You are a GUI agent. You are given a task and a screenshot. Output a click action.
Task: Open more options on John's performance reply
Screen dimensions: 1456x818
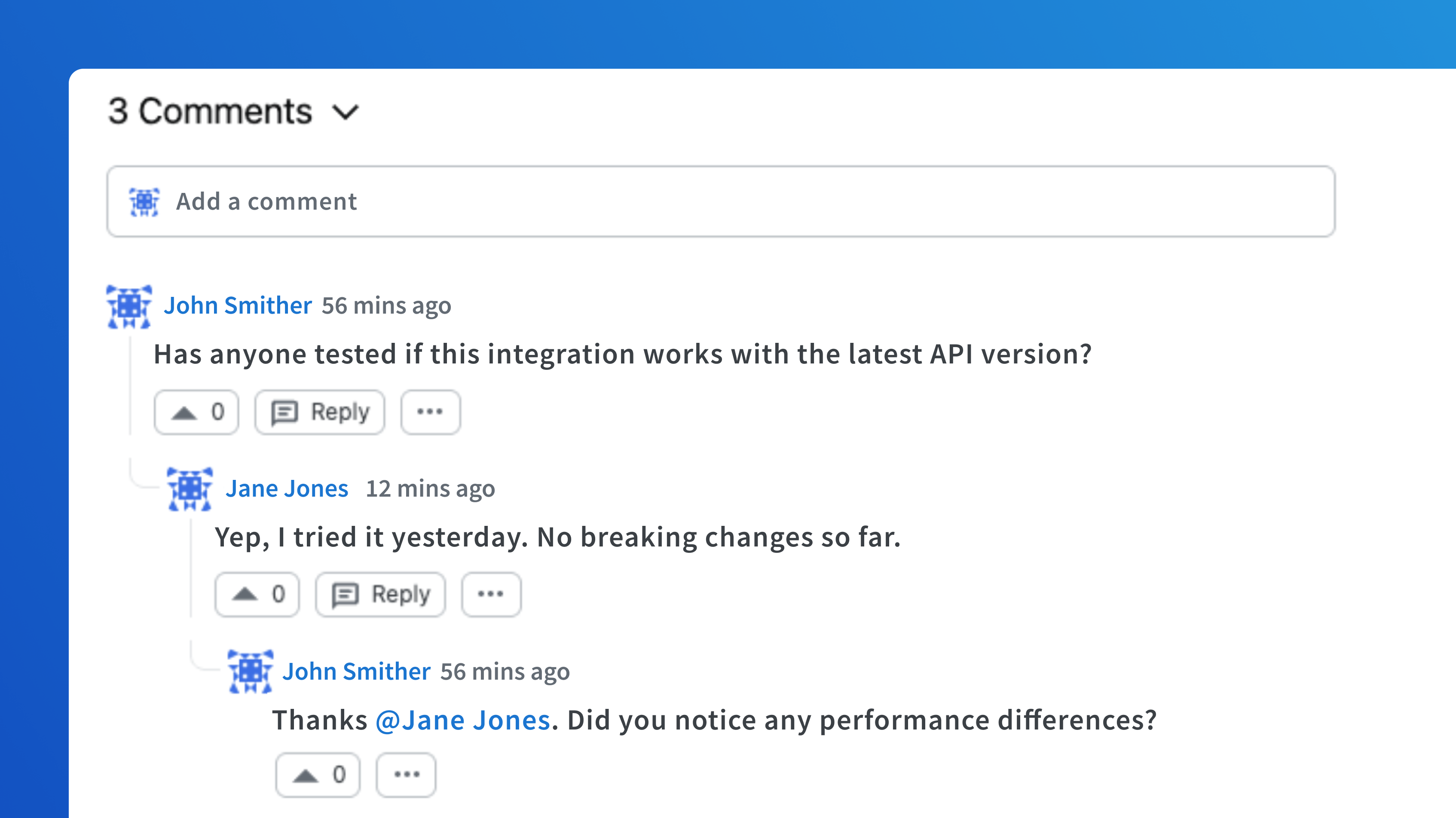click(x=407, y=775)
